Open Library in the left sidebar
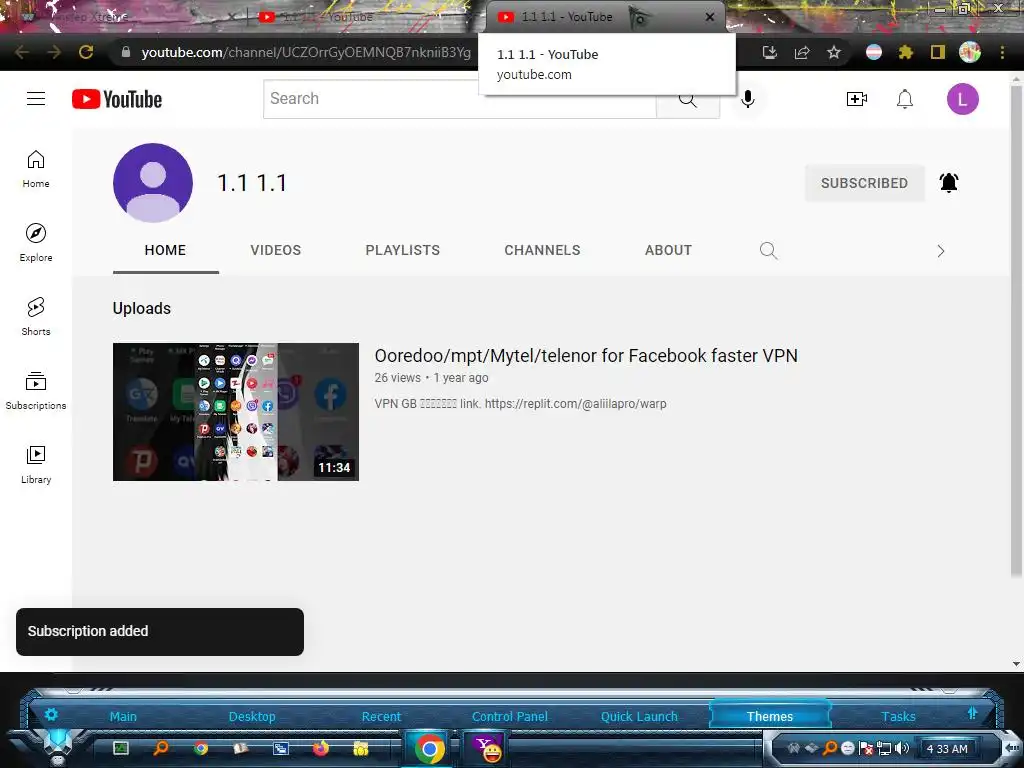This screenshot has width=1024, height=768. point(36,464)
